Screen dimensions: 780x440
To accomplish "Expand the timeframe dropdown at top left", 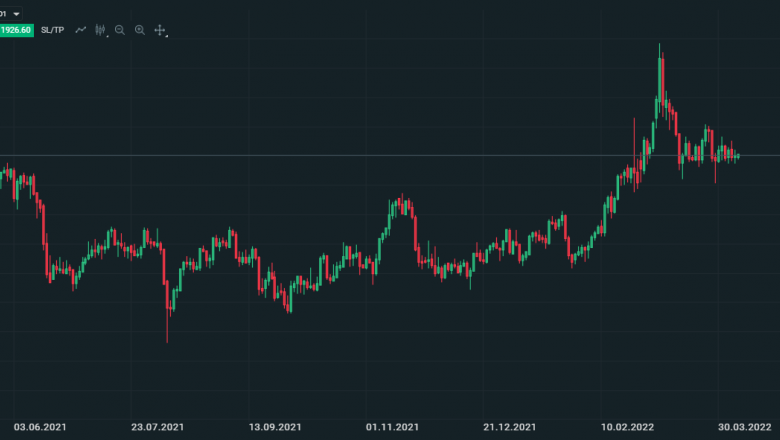I will coord(16,13).
